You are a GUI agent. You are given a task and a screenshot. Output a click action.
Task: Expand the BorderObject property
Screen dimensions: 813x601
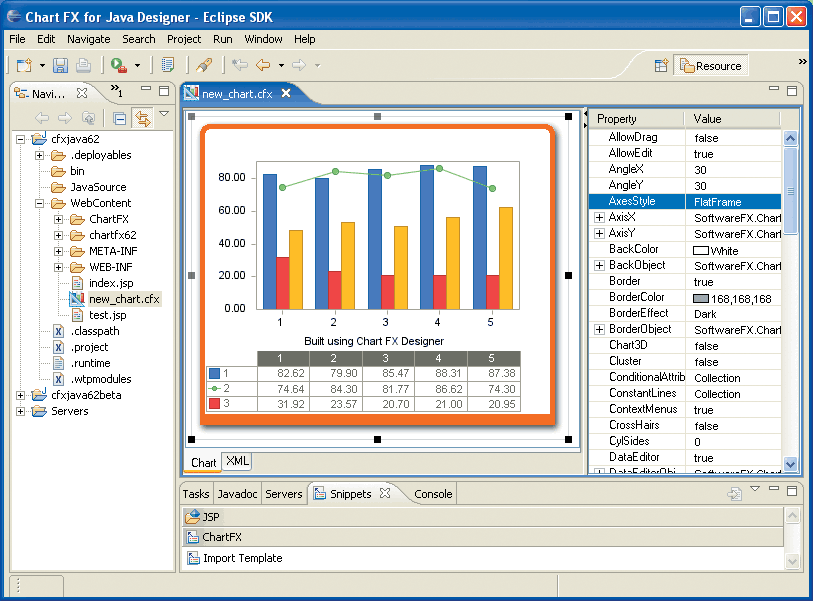coord(599,329)
